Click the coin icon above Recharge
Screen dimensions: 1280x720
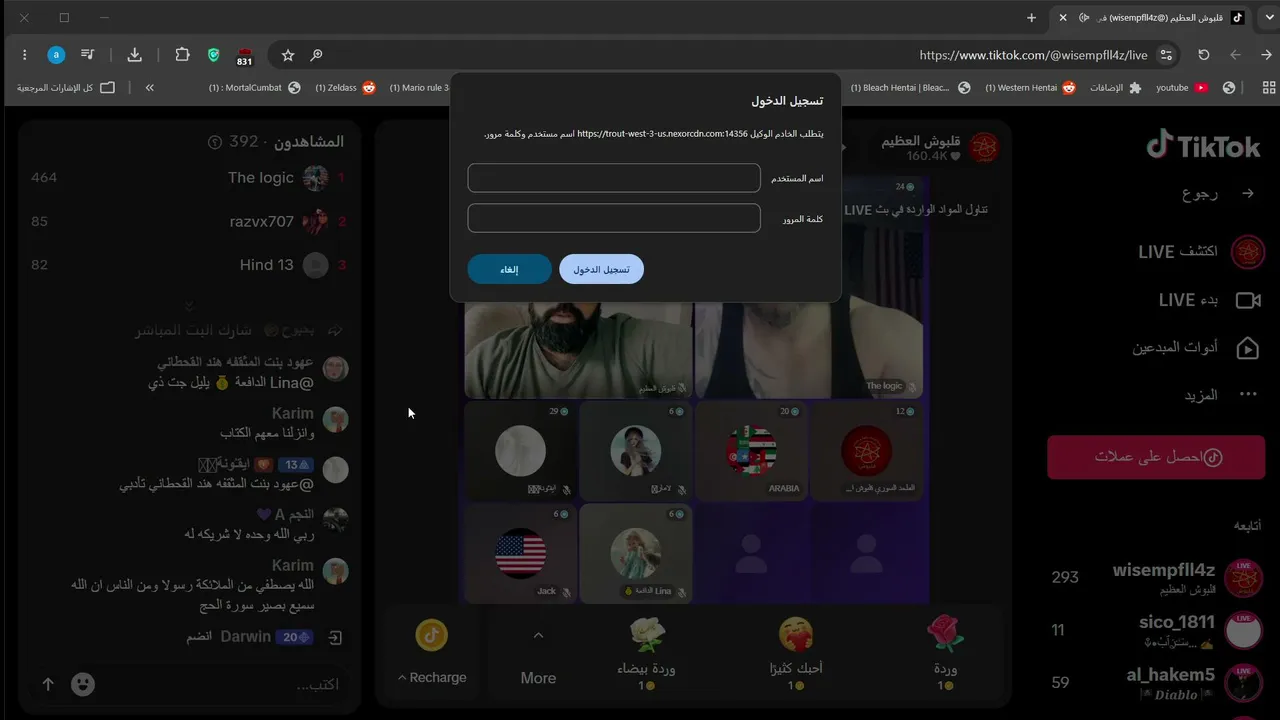click(x=432, y=634)
